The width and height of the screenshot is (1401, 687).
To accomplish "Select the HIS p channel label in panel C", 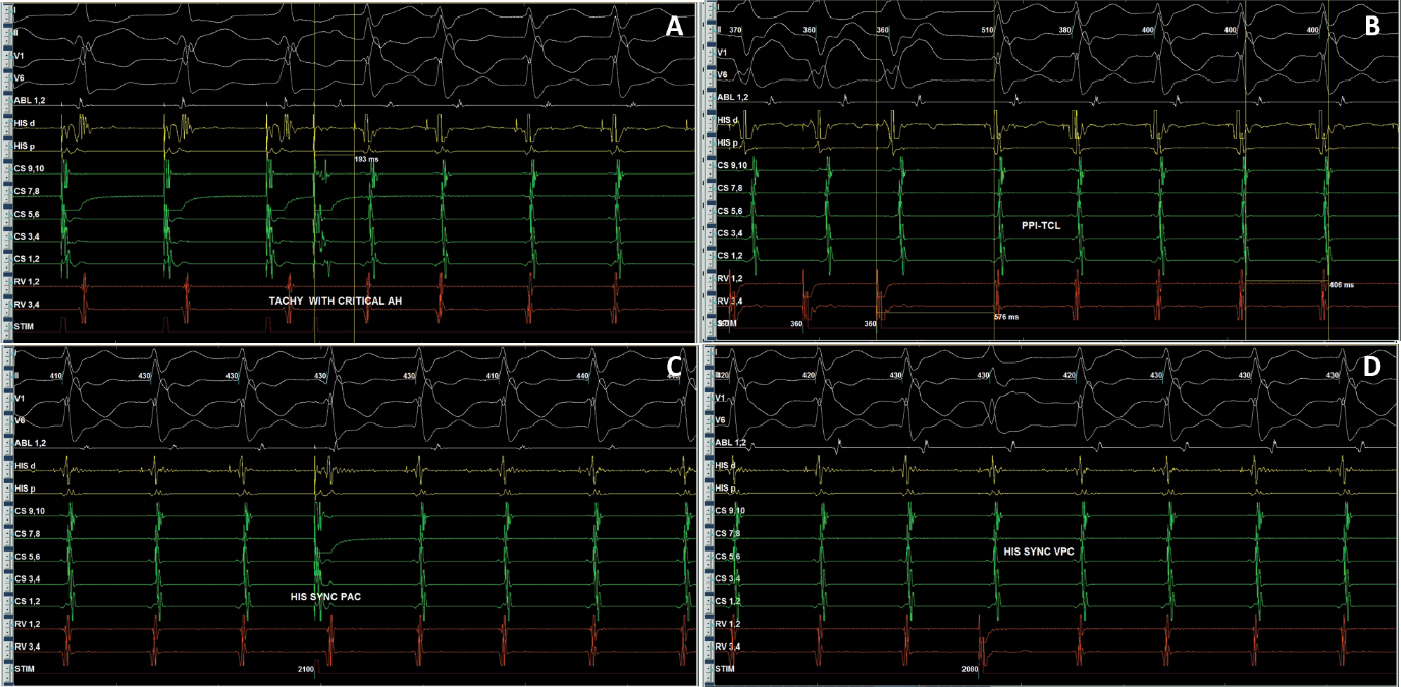I will pyautogui.click(x=27, y=489).
